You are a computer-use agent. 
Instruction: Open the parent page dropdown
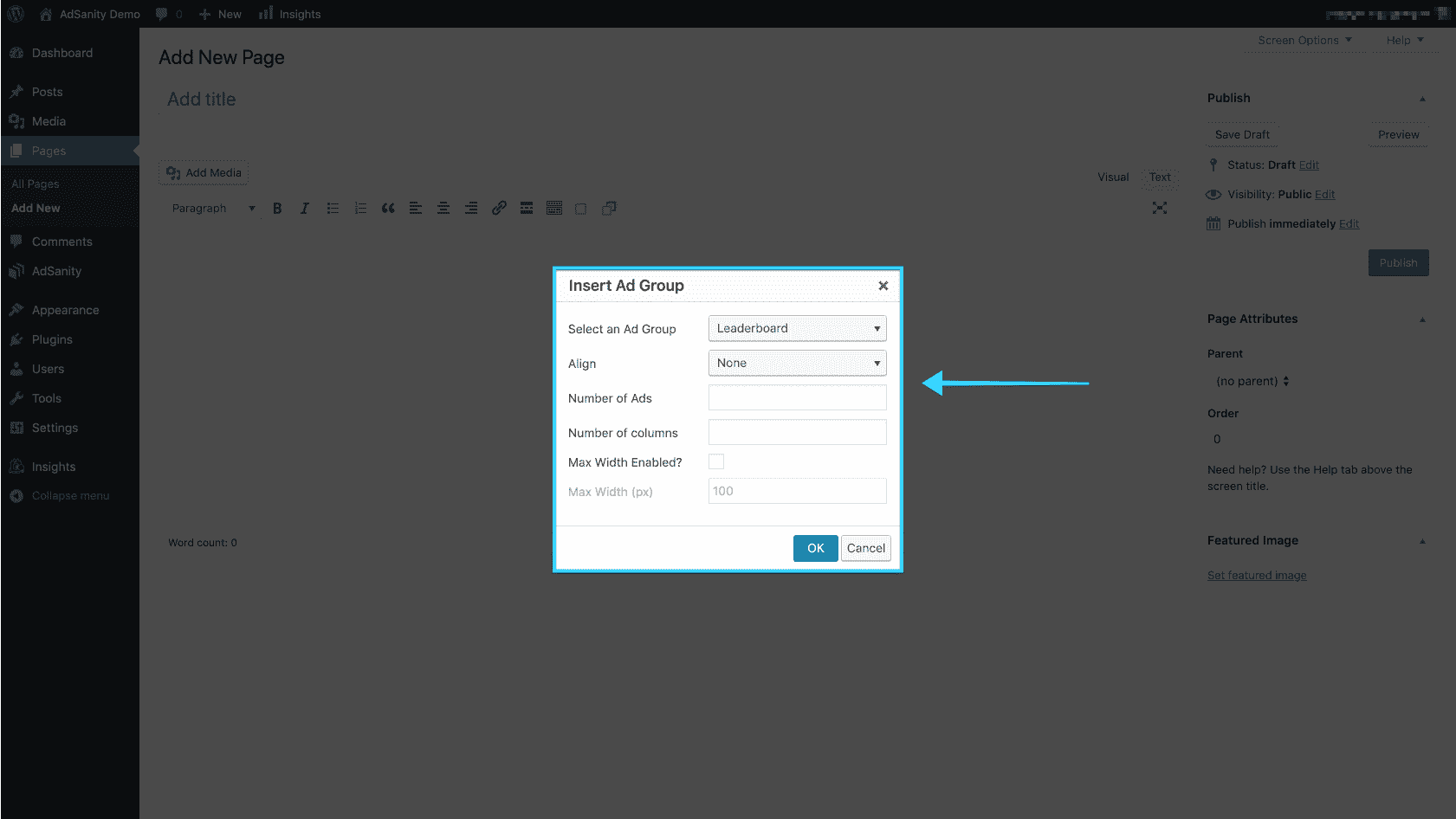click(1252, 381)
